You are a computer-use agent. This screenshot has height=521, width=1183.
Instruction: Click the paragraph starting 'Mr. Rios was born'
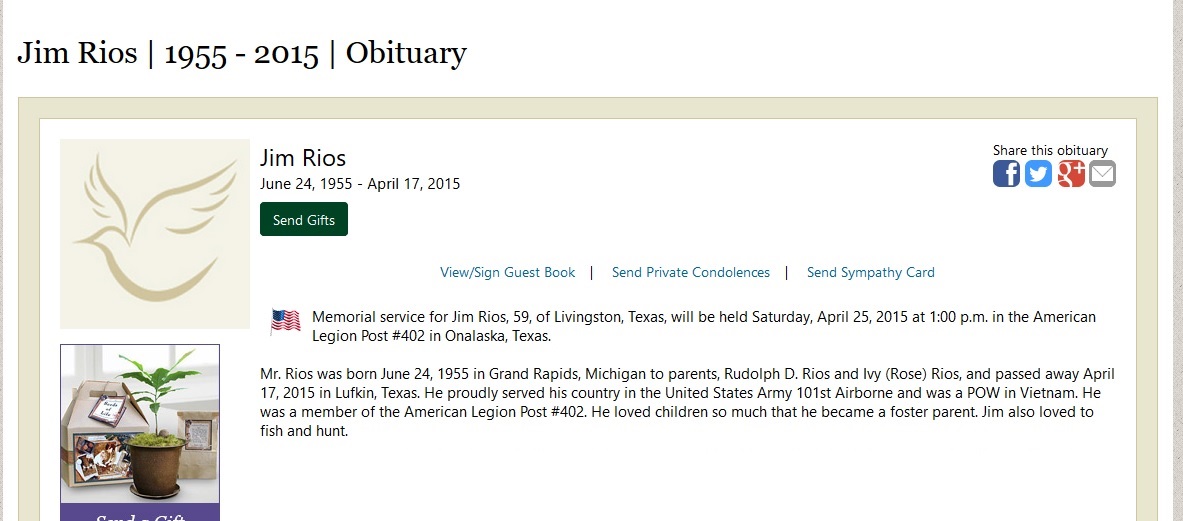(687, 403)
